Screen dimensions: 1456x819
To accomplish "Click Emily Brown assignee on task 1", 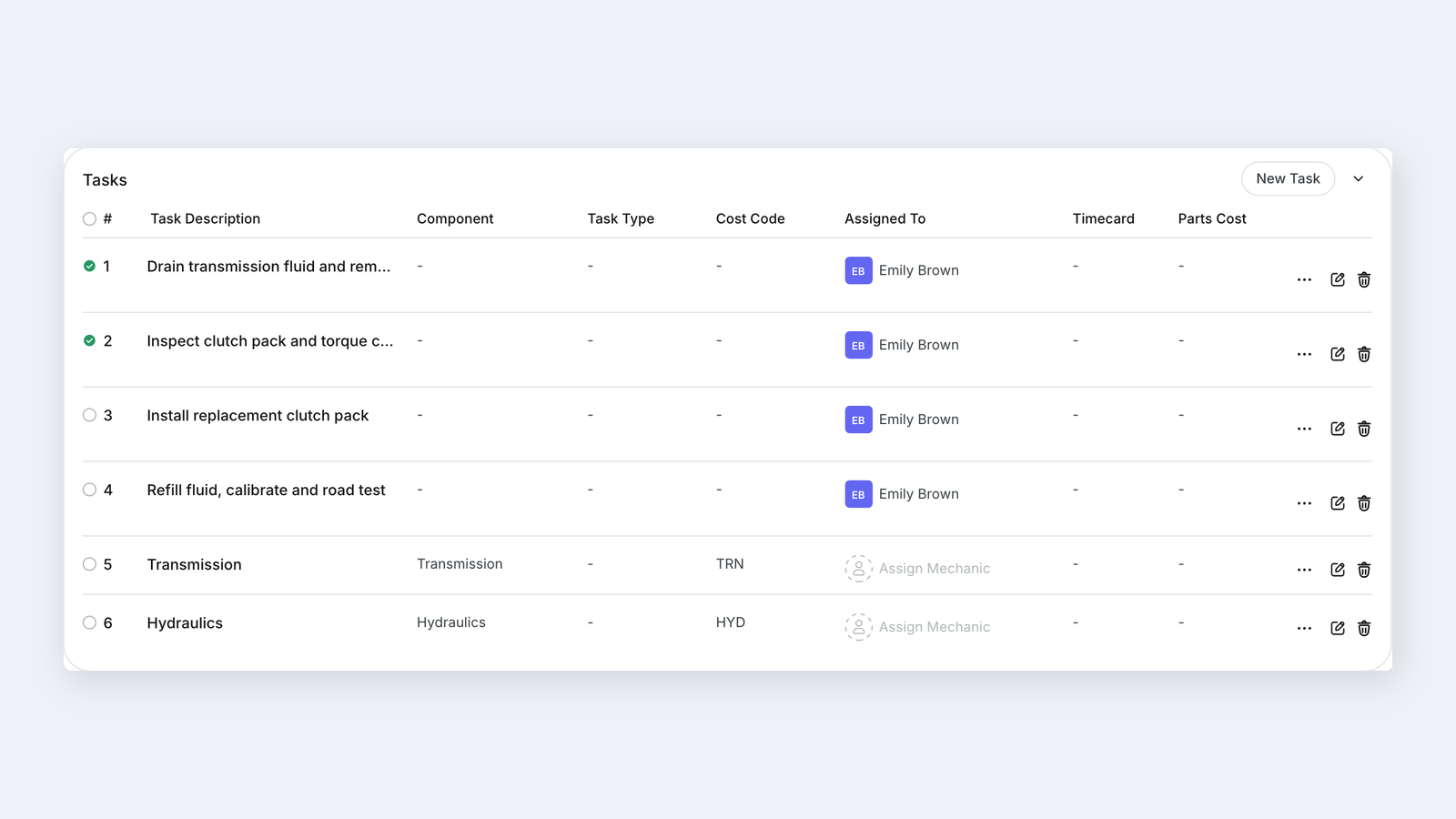I will (x=902, y=270).
